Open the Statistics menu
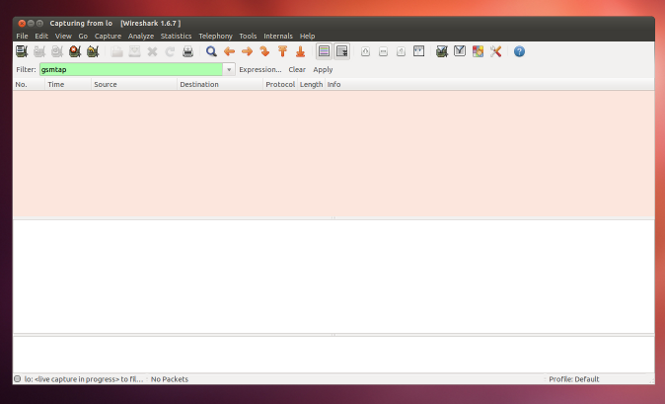665x404 pixels. coord(176,36)
